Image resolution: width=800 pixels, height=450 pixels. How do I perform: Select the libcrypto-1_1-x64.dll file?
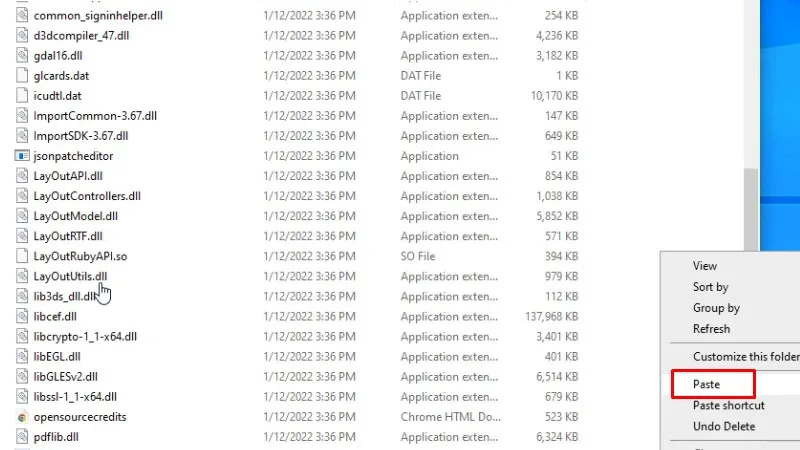tap(85, 337)
